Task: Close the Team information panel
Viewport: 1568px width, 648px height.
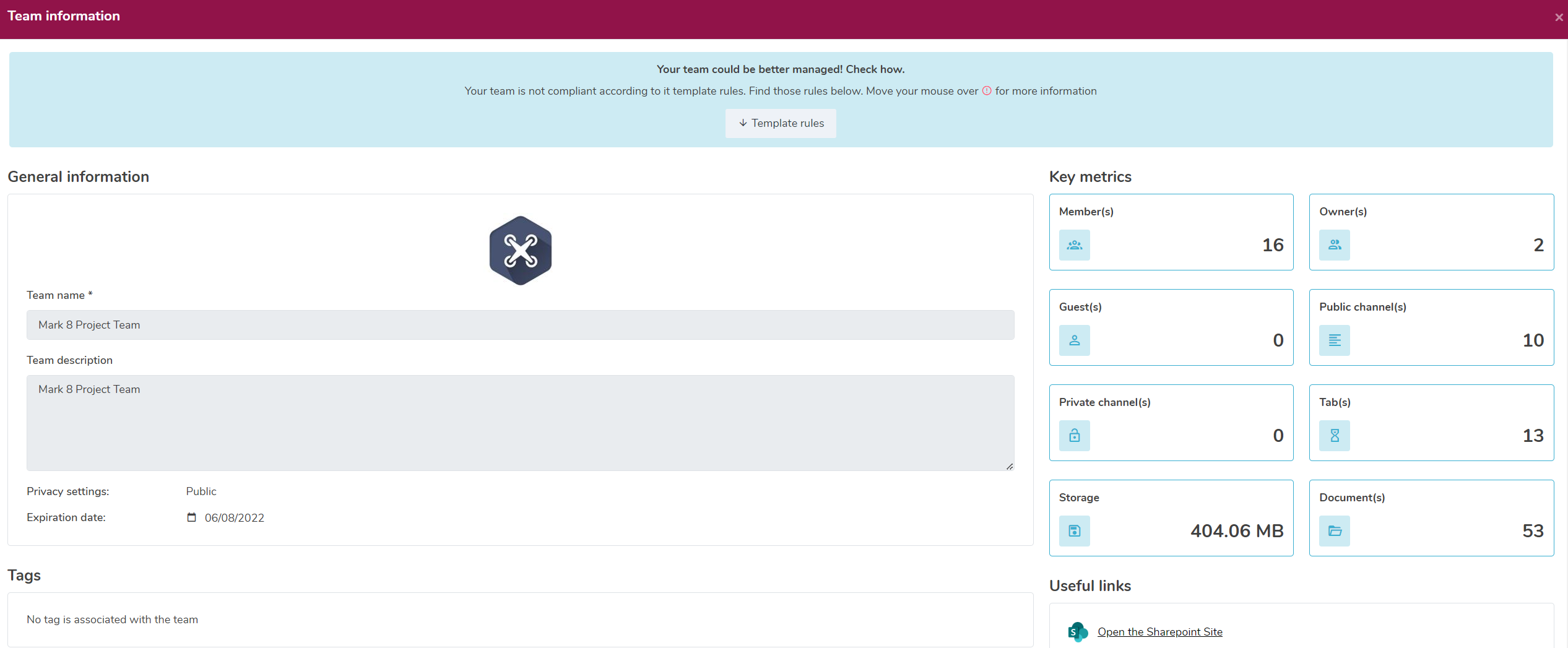Action: (x=1559, y=17)
